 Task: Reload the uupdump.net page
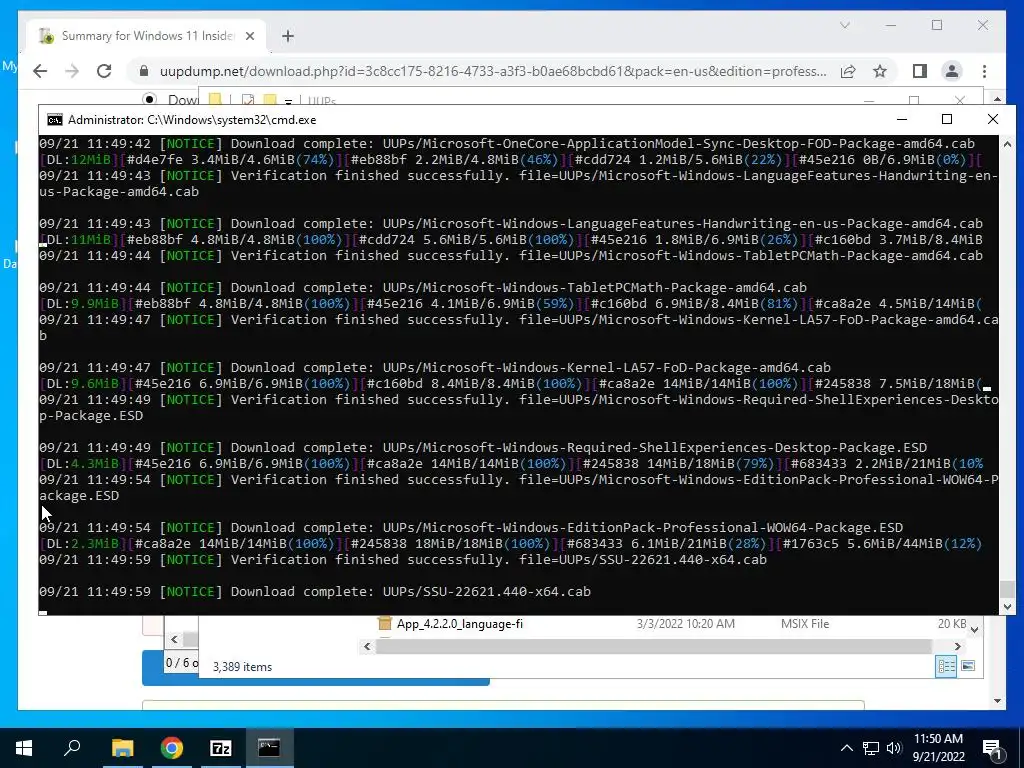click(104, 71)
